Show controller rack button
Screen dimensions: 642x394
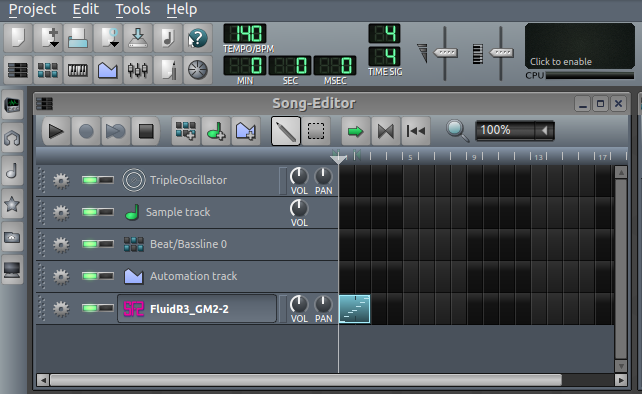coord(198,70)
